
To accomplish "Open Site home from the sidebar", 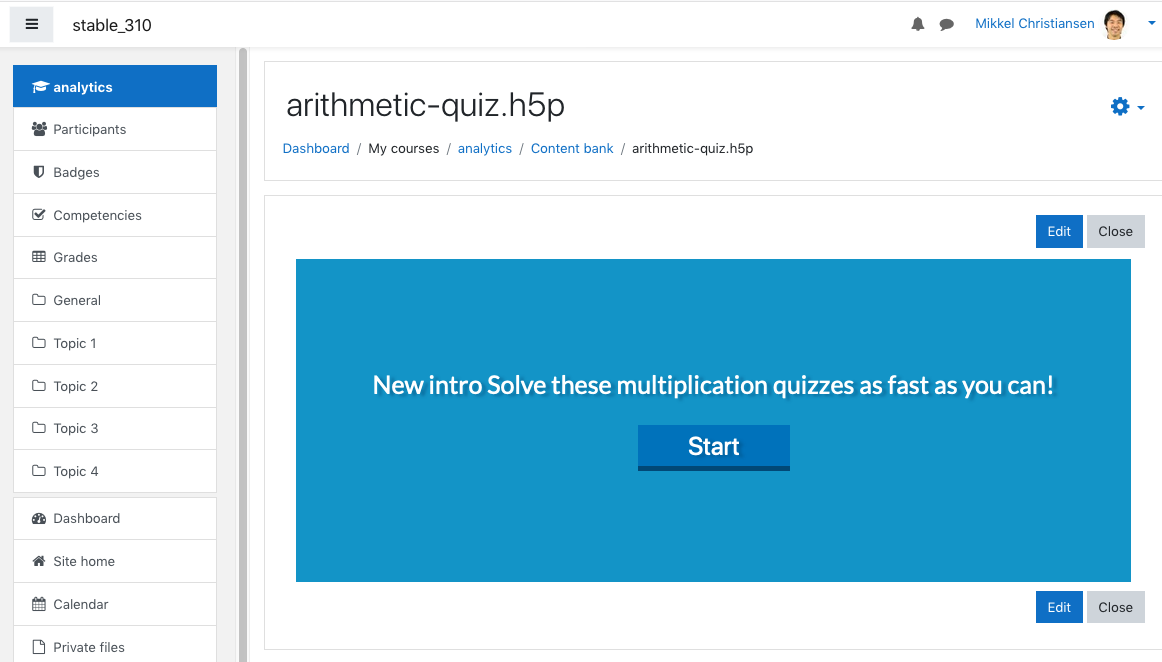I will click(115, 561).
